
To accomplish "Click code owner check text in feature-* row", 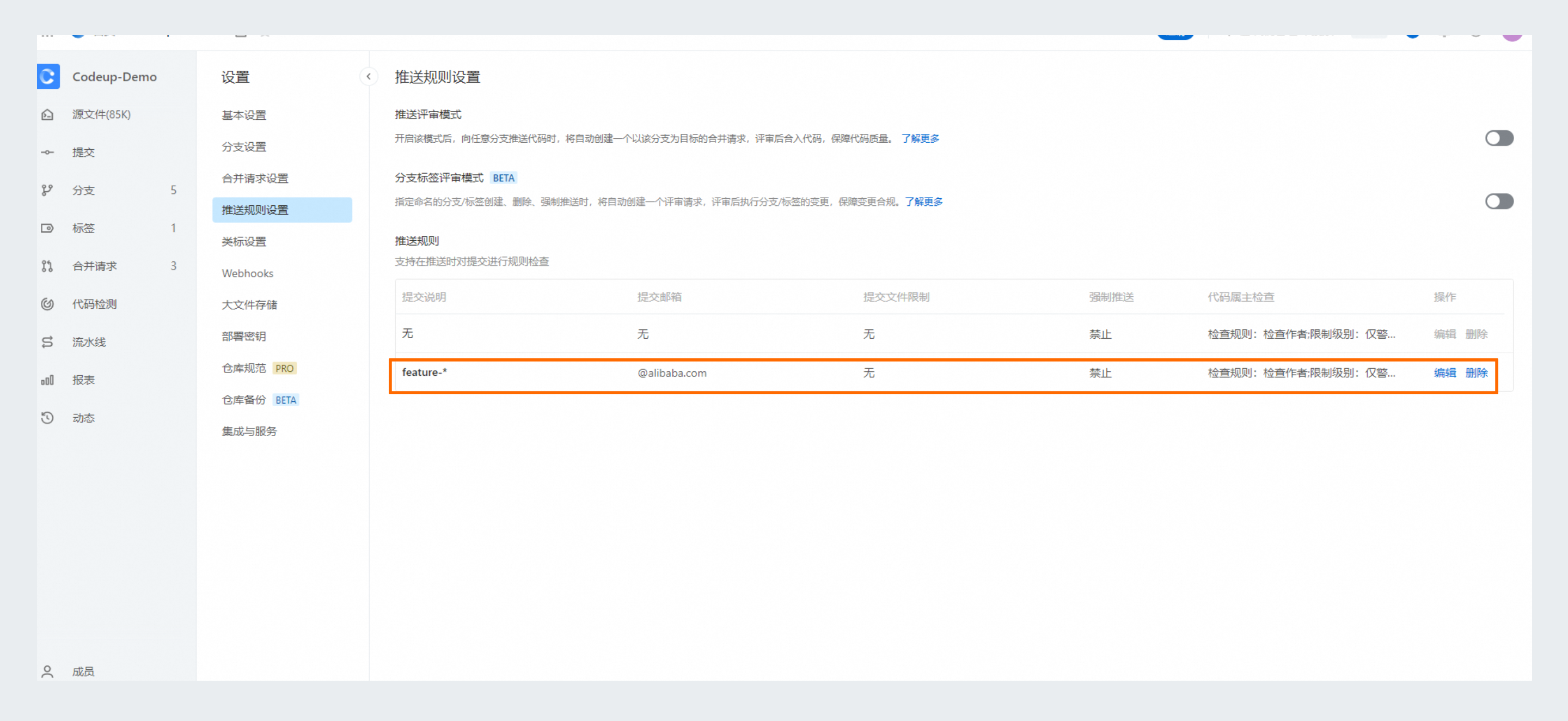I will (1301, 372).
